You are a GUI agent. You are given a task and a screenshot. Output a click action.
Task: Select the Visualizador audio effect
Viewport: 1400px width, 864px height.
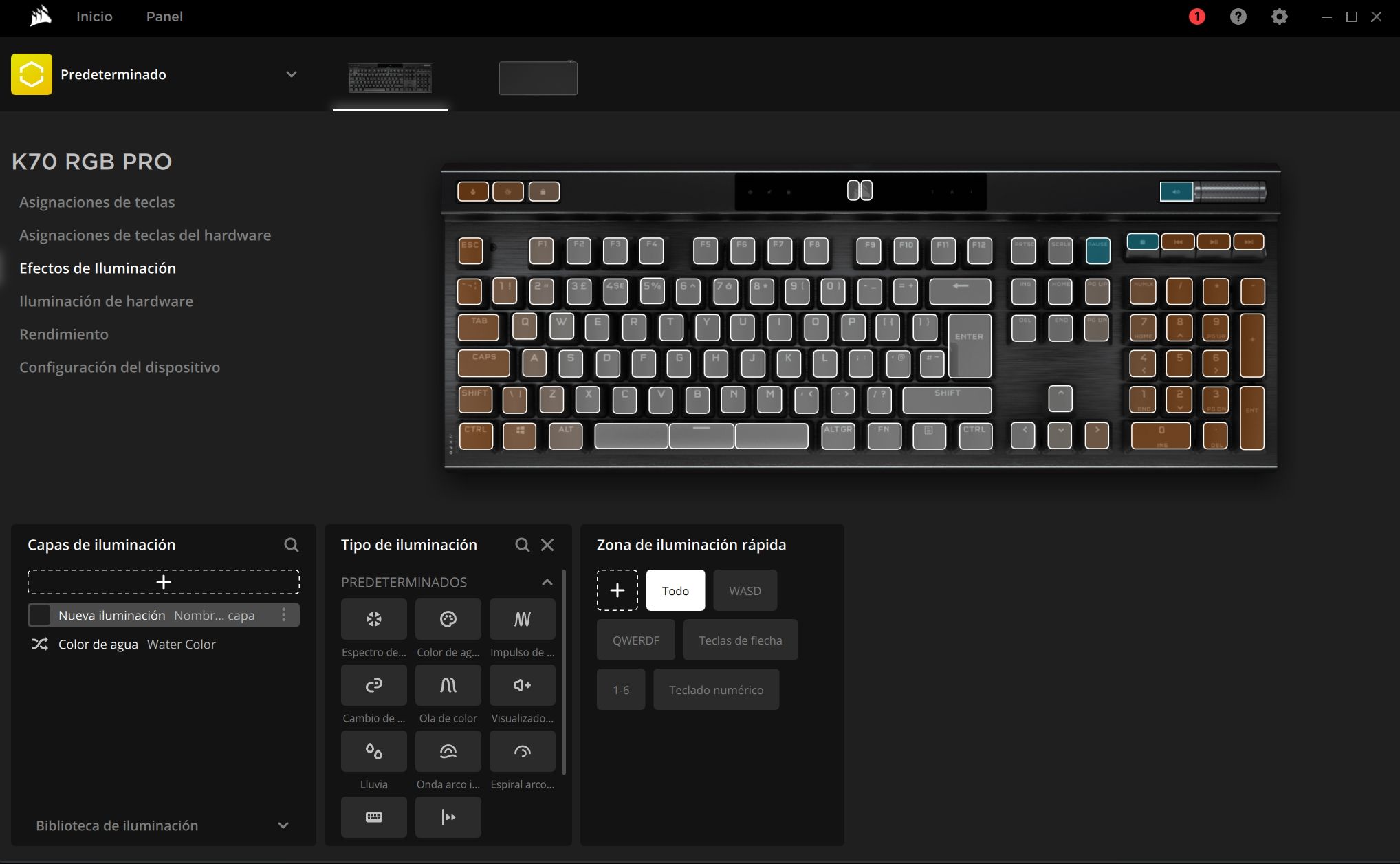523,685
